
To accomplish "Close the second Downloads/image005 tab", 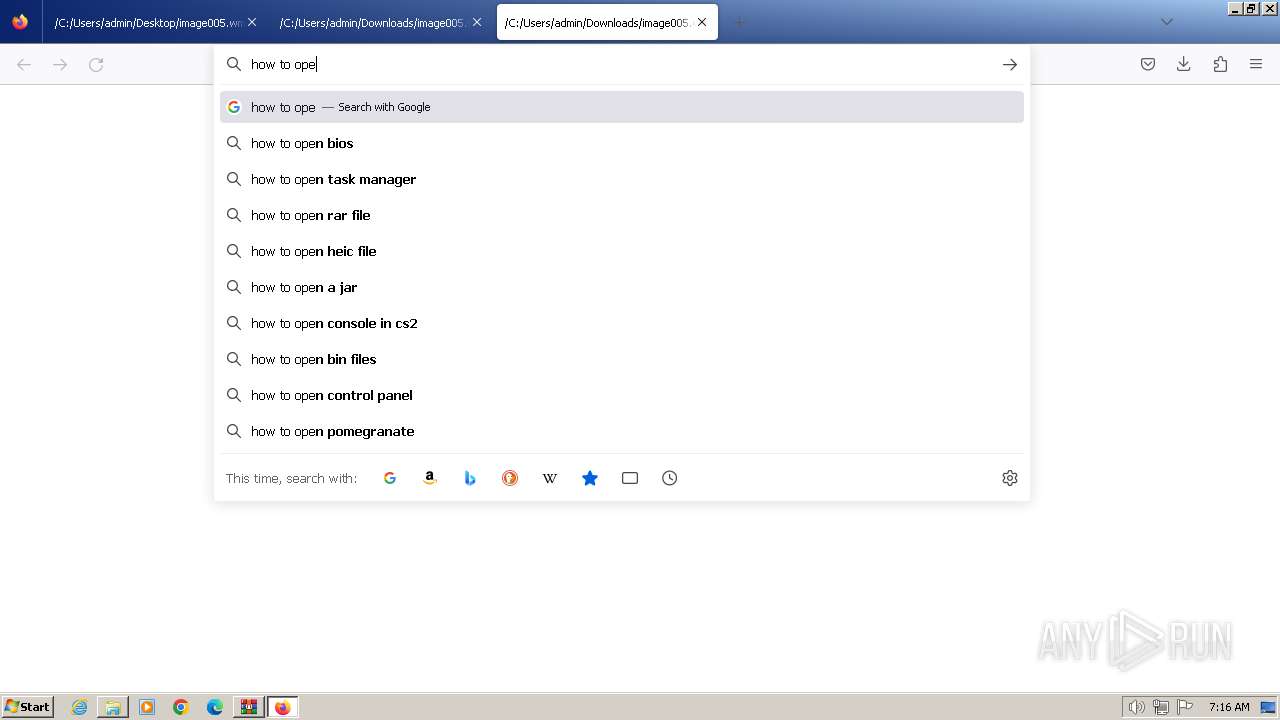I will coord(477,22).
